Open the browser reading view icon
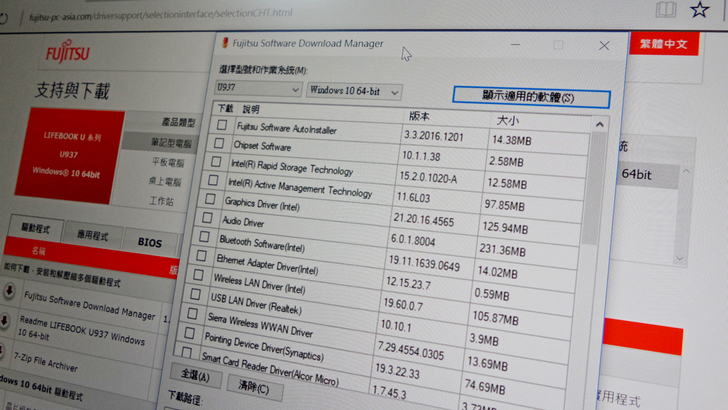This screenshot has height=410, width=728. tap(666, 10)
